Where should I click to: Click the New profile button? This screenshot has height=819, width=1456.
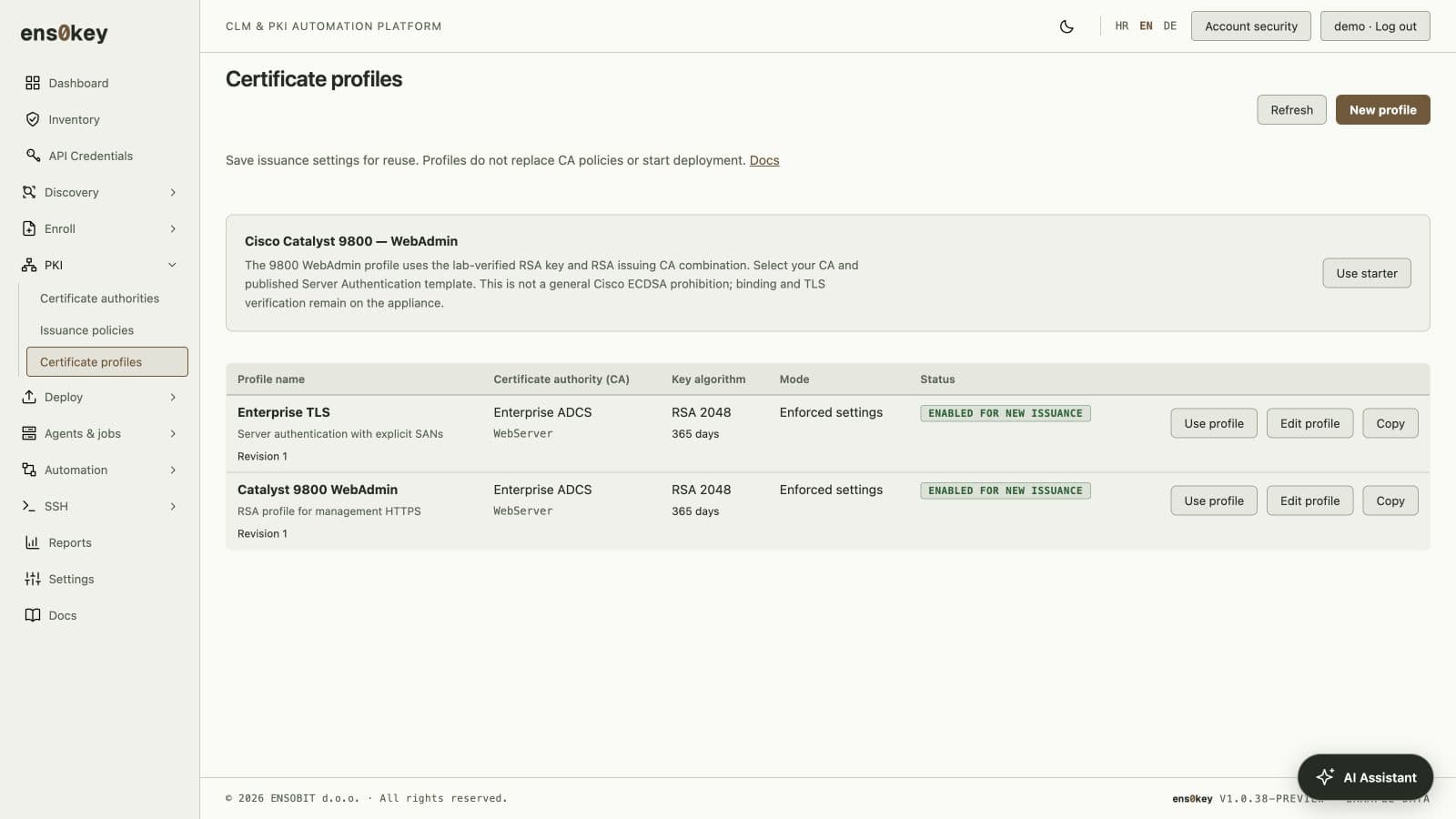pyautogui.click(x=1382, y=110)
